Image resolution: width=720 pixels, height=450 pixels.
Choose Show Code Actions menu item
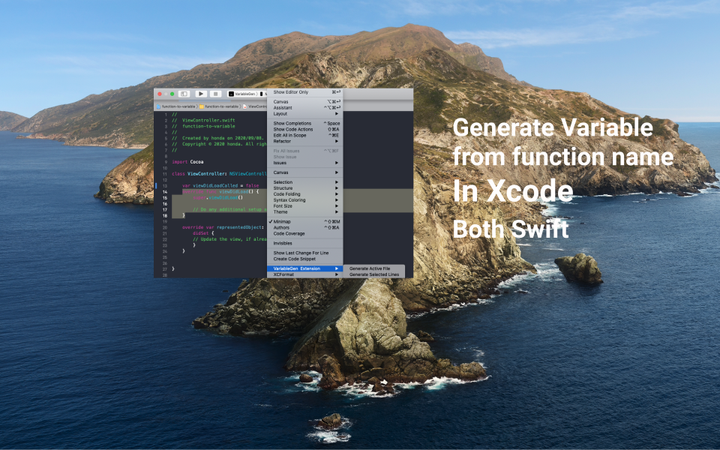(x=305, y=129)
